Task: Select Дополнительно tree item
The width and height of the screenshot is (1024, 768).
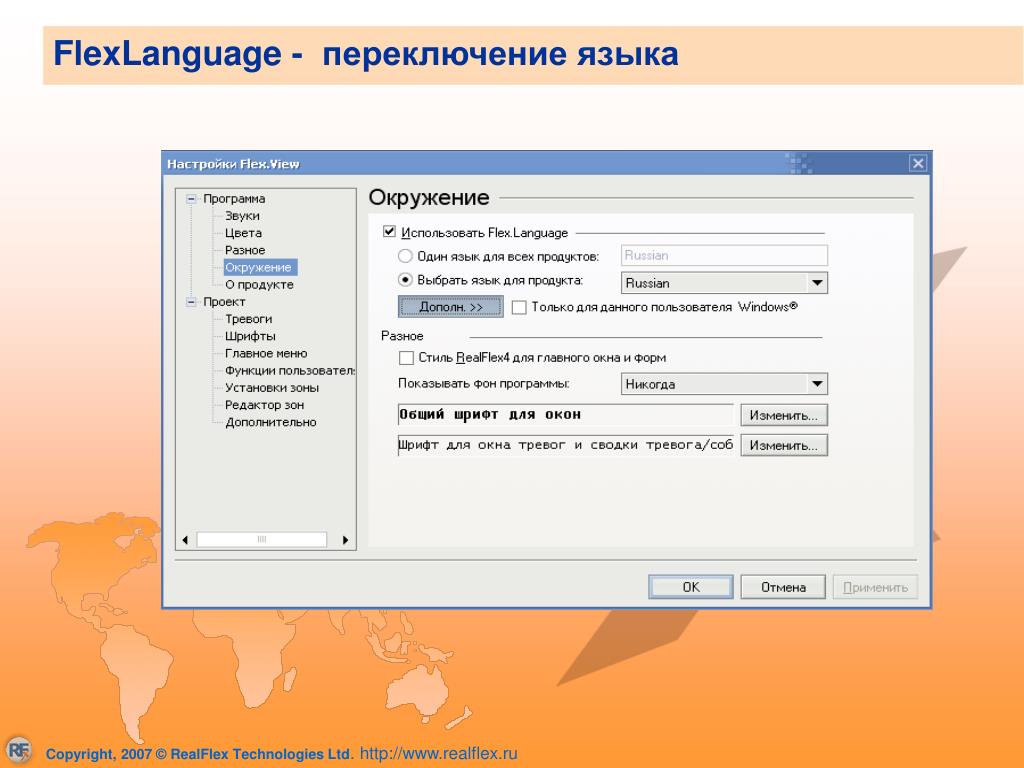Action: pyautogui.click(x=270, y=422)
